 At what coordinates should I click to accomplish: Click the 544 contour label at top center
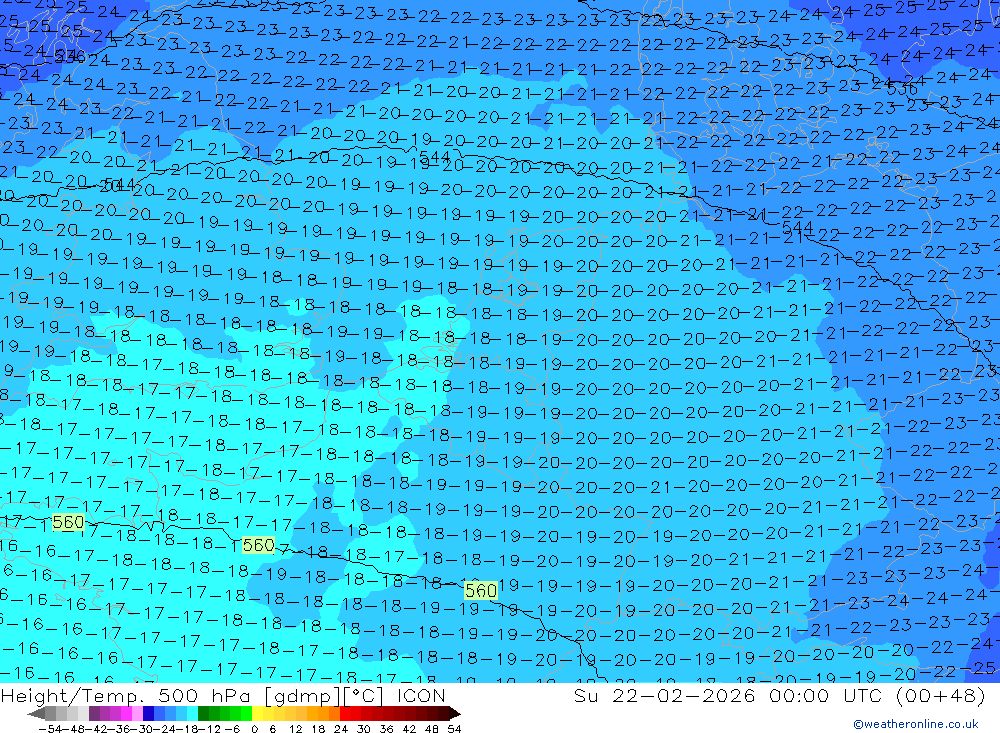point(435,157)
